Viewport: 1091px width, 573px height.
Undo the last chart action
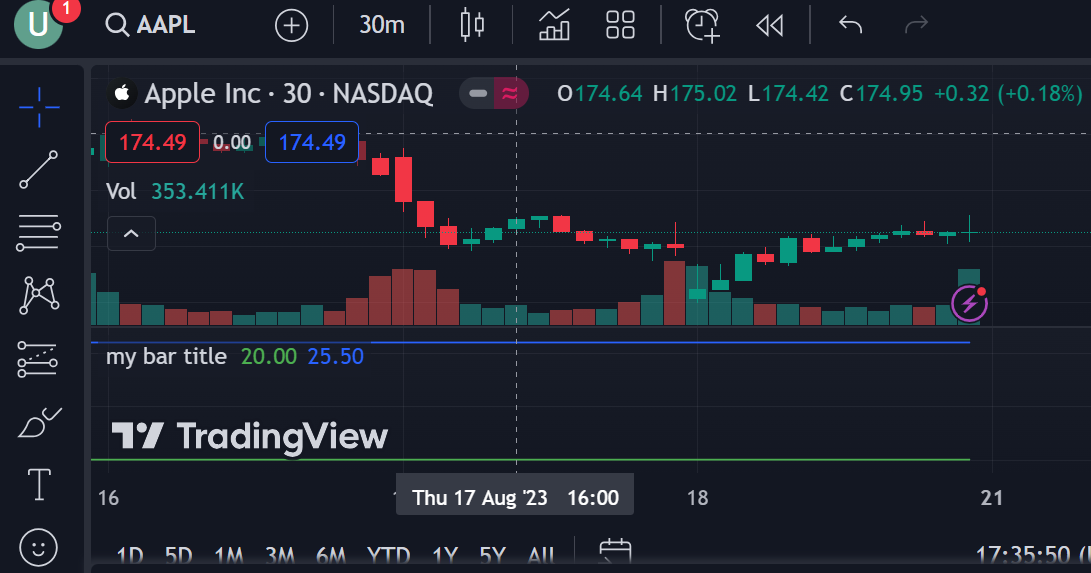click(850, 25)
